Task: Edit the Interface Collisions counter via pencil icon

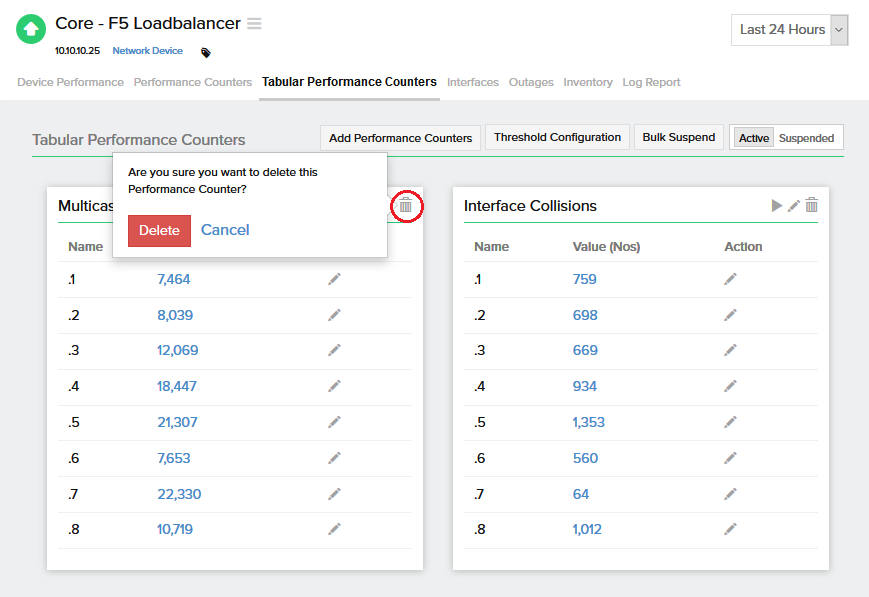Action: pyautogui.click(x=794, y=205)
